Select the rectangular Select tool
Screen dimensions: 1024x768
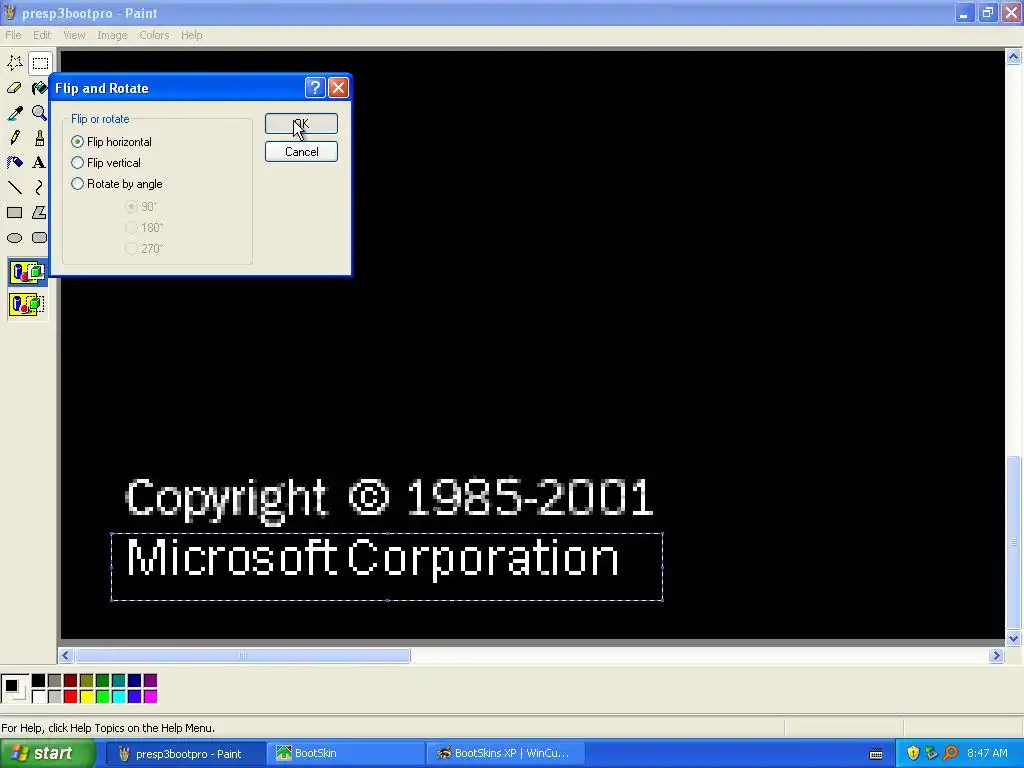pyautogui.click(x=40, y=63)
